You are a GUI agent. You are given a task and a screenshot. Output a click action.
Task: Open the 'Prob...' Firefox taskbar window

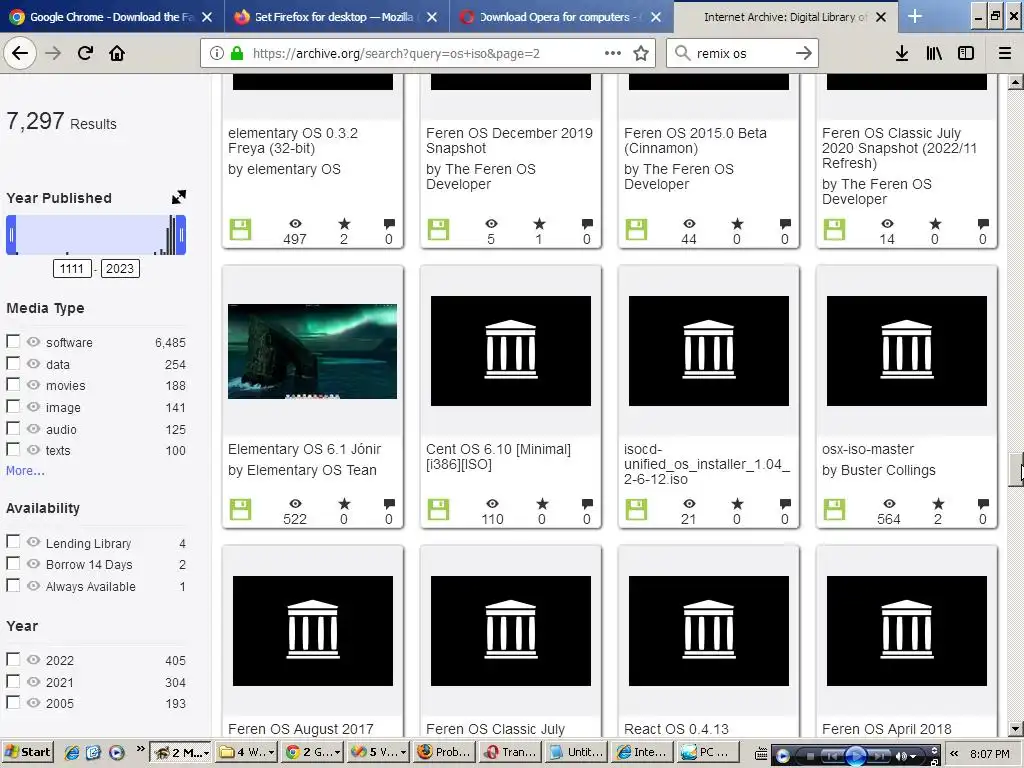point(445,752)
